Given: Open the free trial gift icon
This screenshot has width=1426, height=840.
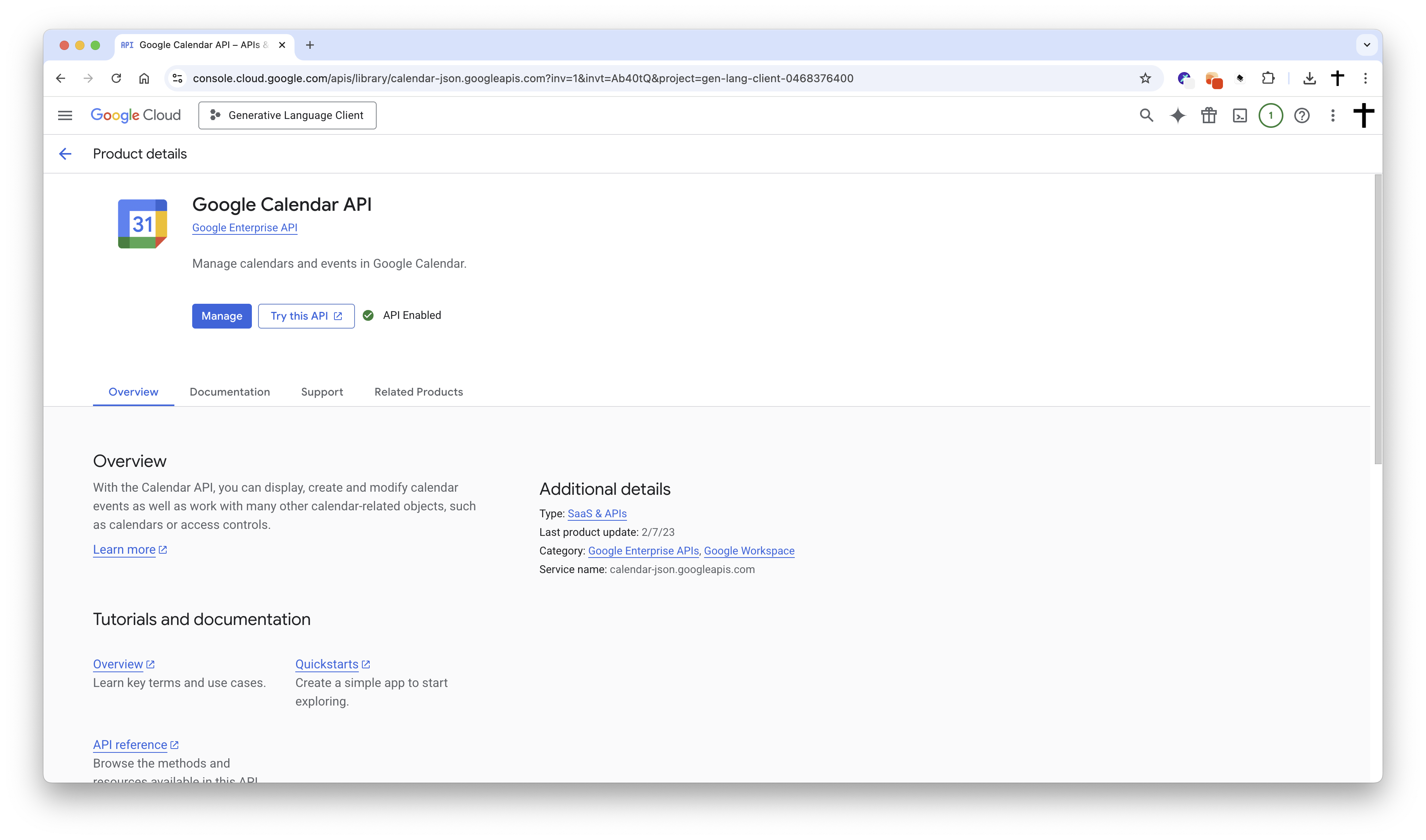Looking at the screenshot, I should click(x=1209, y=115).
